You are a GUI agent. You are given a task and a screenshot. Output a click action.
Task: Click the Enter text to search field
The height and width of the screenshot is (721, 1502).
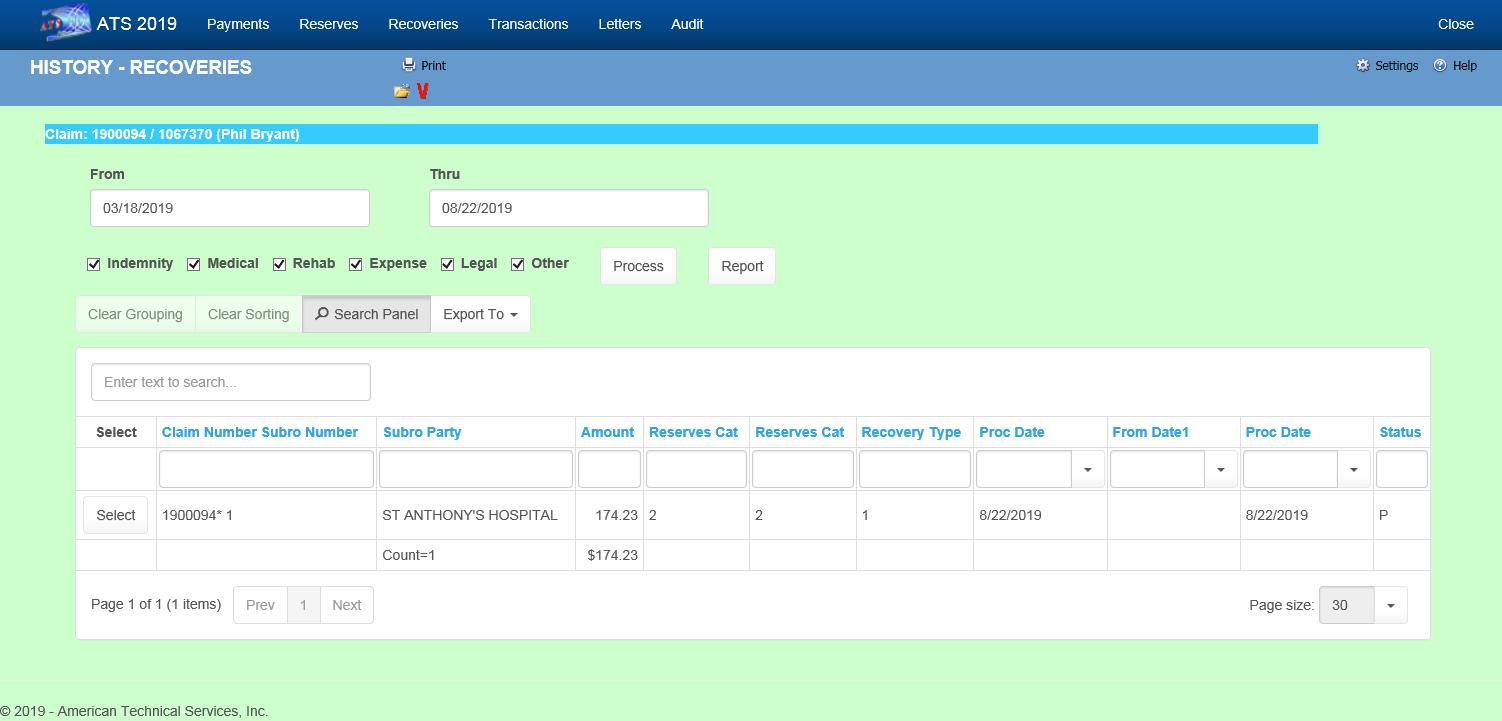[x=230, y=382]
